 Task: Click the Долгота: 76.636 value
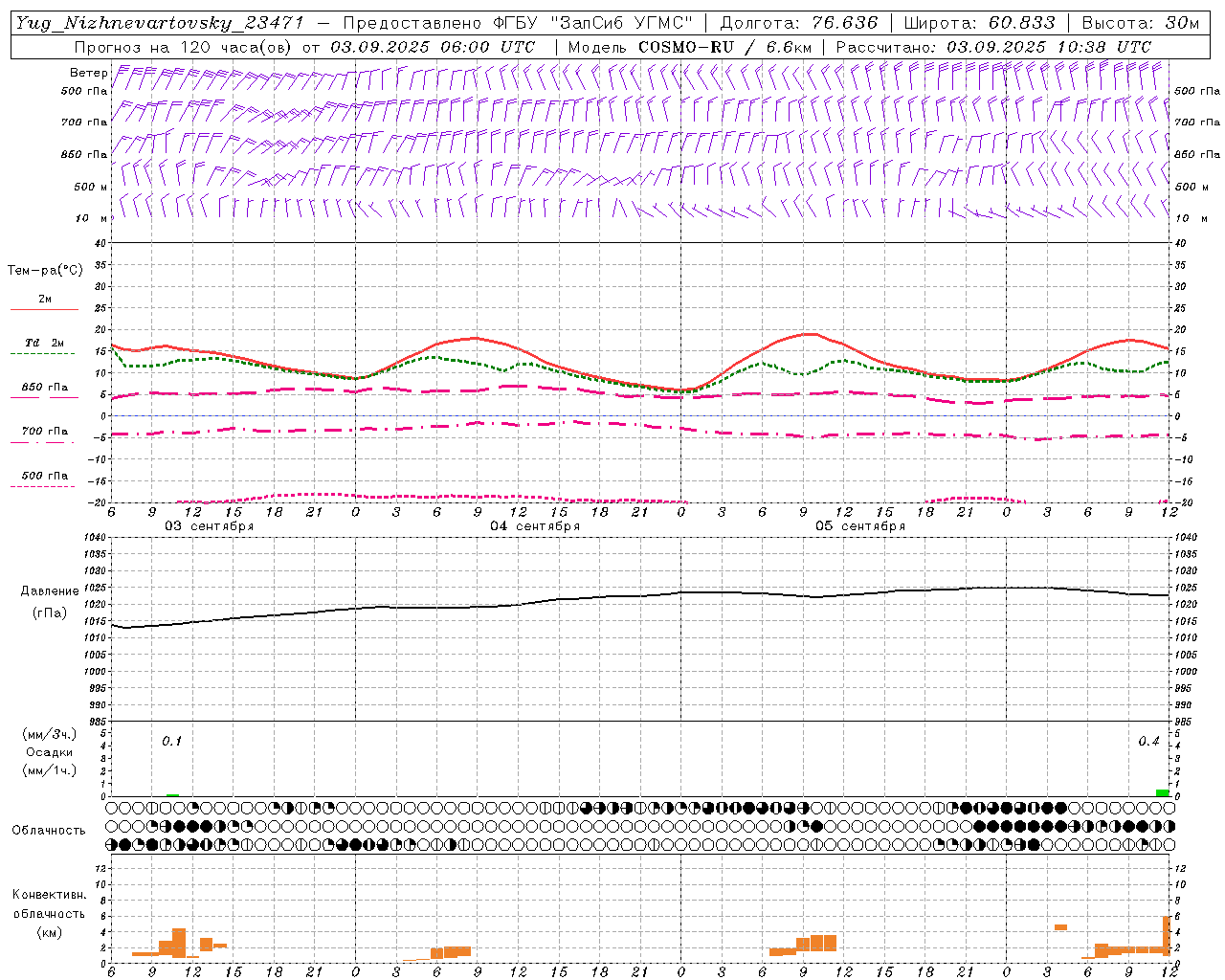click(798, 23)
